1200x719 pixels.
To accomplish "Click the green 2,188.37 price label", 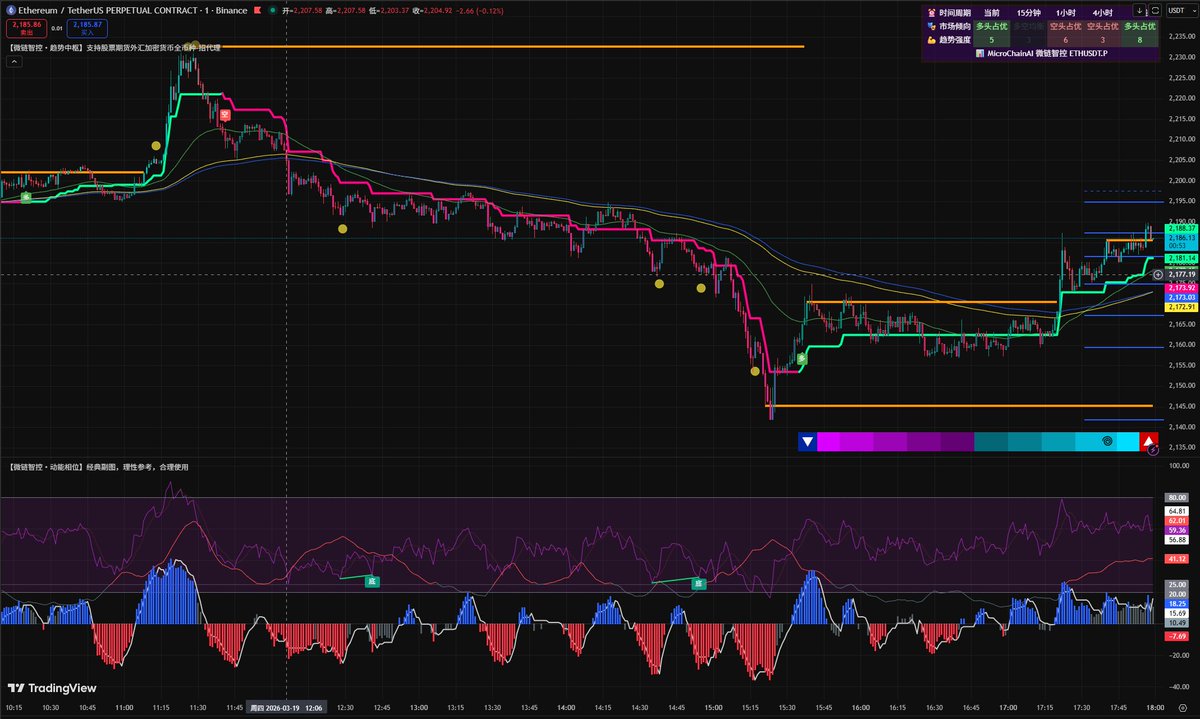I will 1180,229.
